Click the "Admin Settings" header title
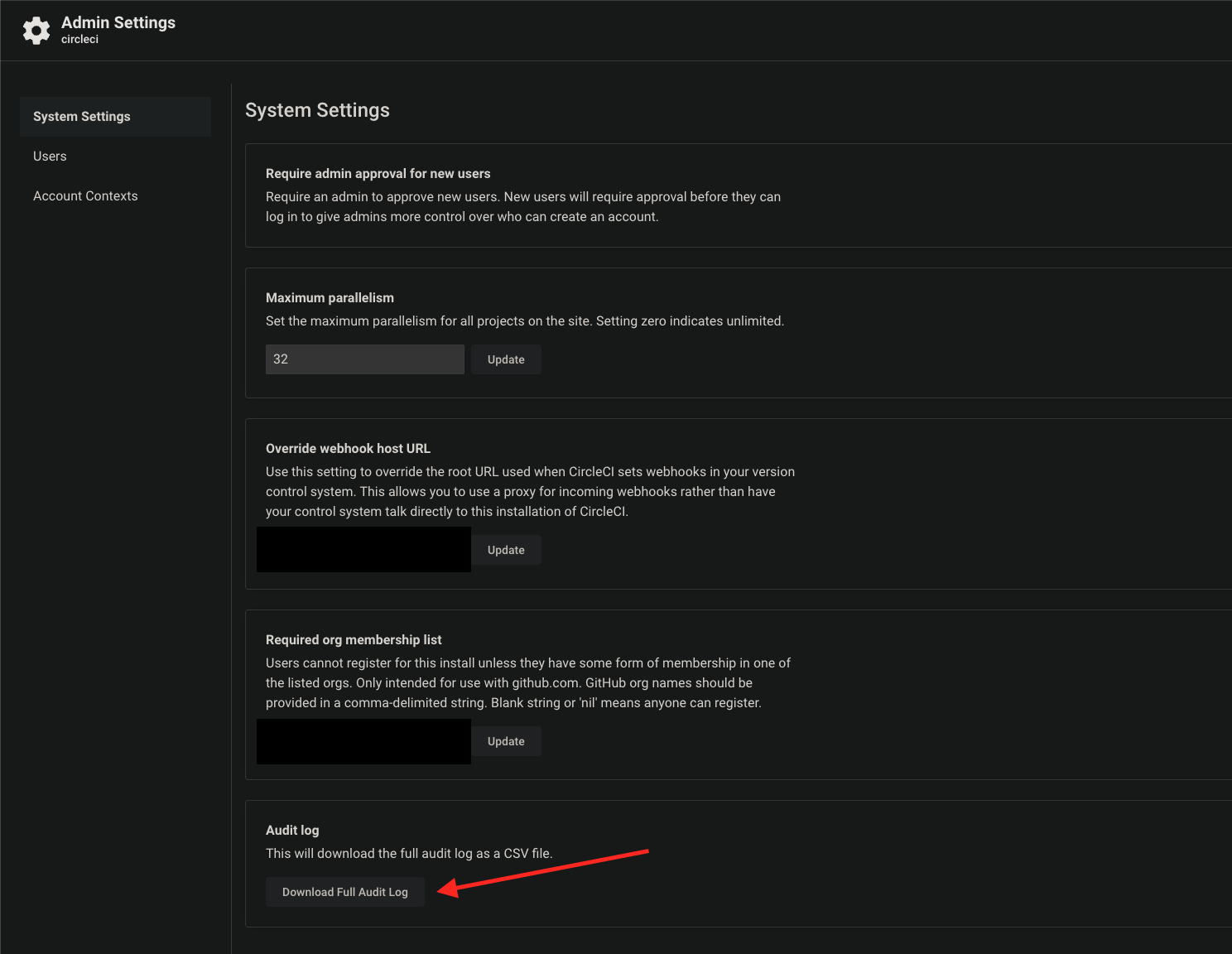Viewport: 1232px width, 954px height. click(x=118, y=22)
